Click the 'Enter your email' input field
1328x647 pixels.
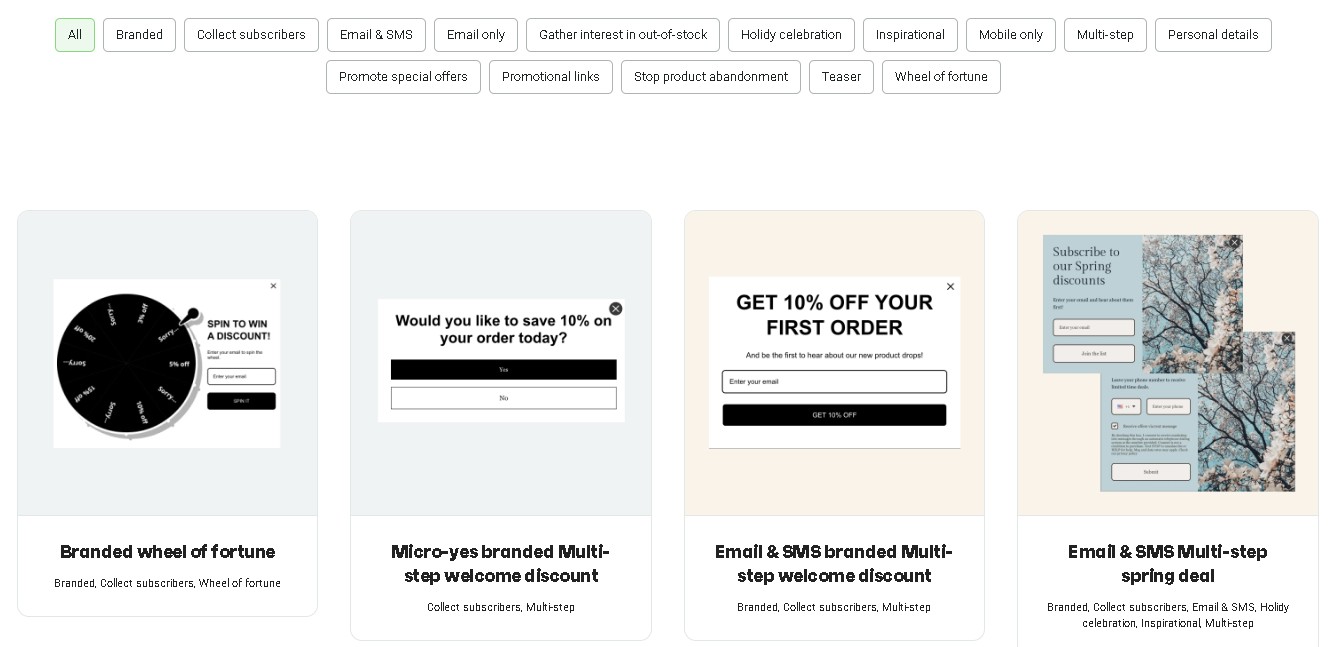834,381
